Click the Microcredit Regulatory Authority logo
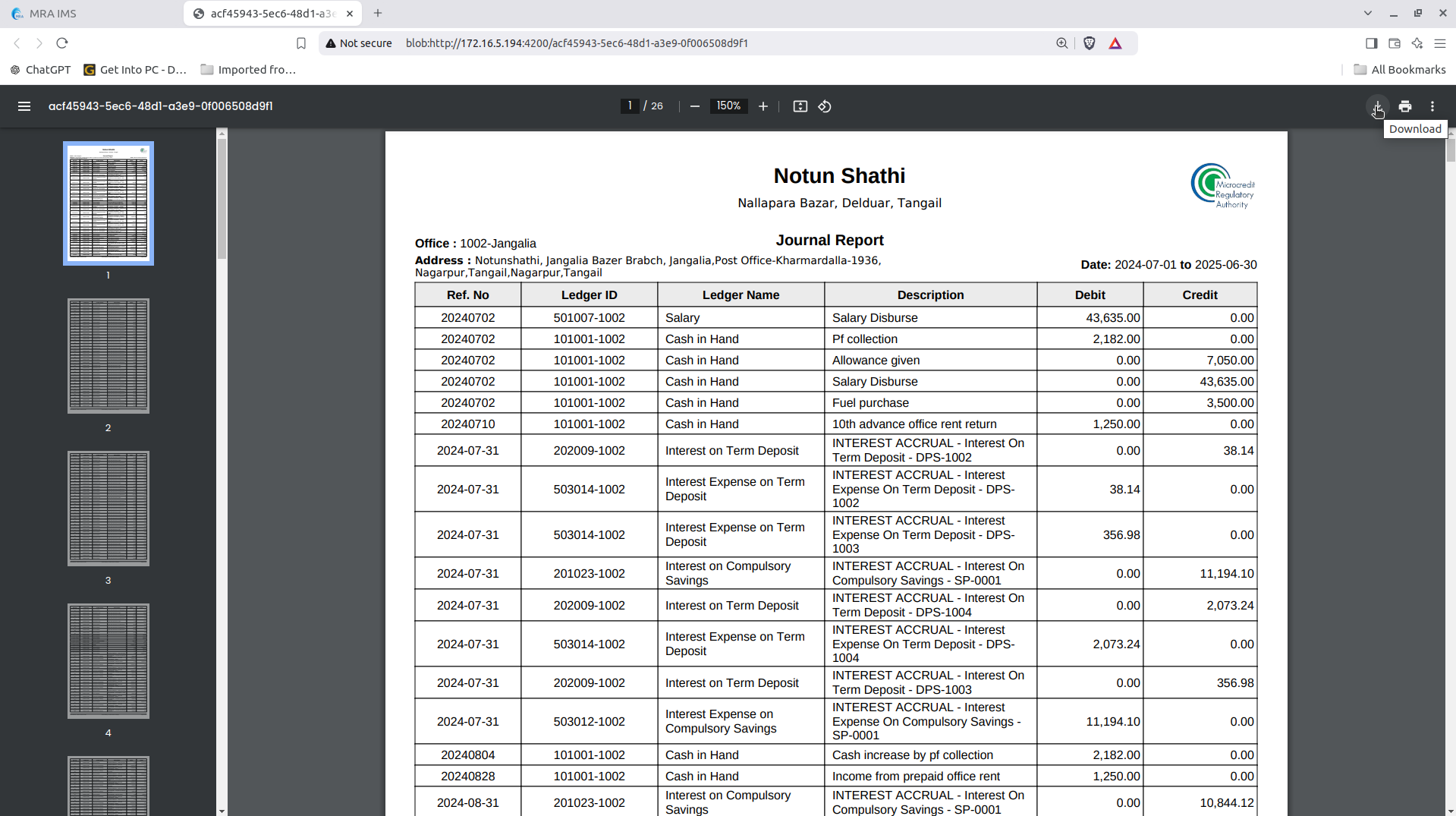 click(1222, 186)
